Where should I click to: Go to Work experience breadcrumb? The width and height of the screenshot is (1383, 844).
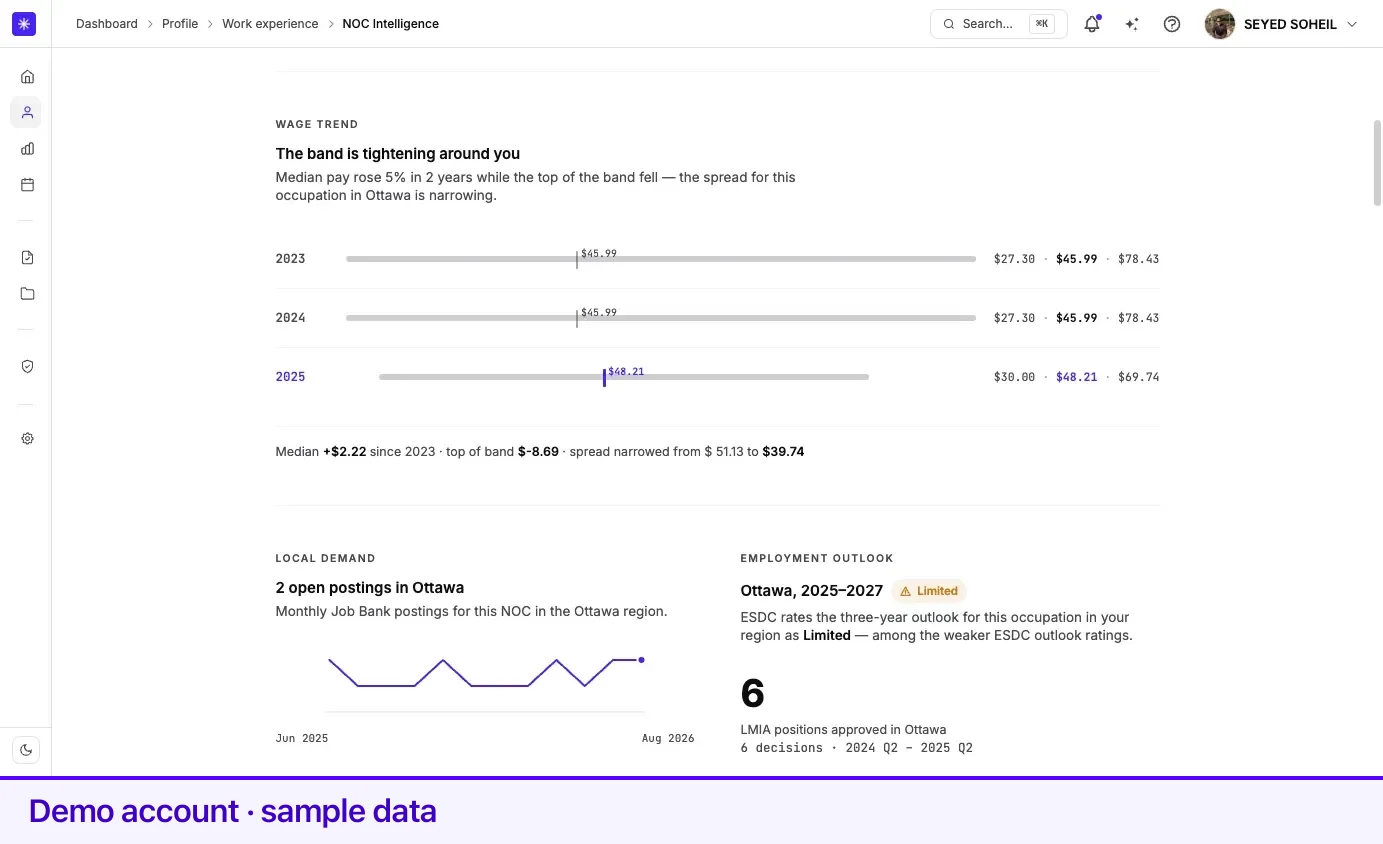point(270,24)
